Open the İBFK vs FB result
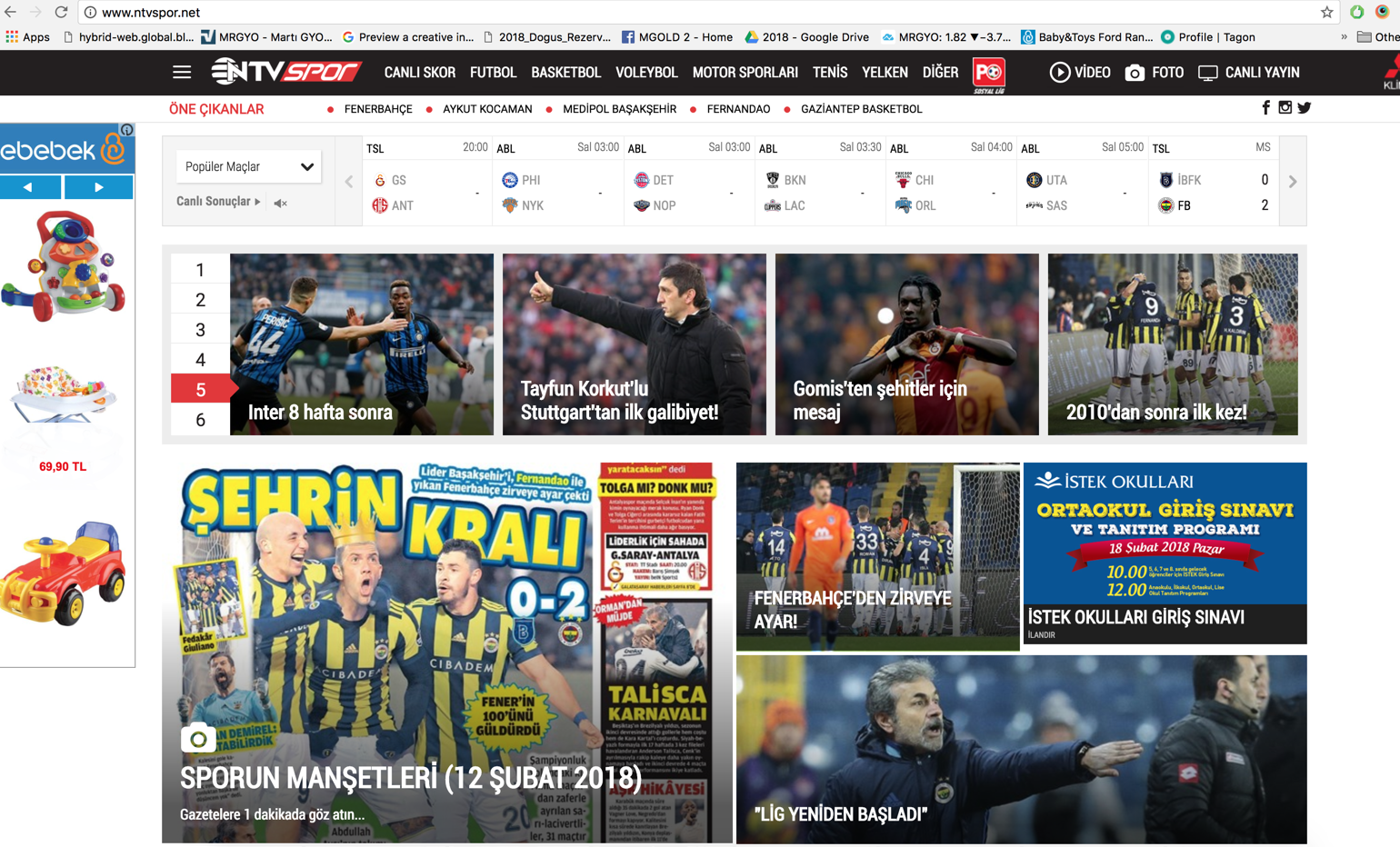 [x=1212, y=181]
